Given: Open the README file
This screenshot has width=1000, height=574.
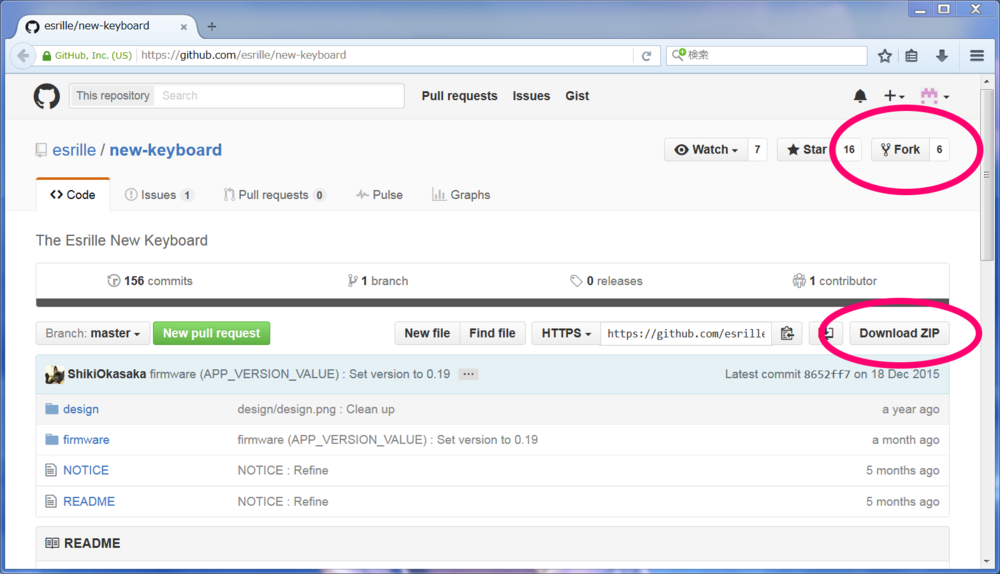Looking at the screenshot, I should point(89,501).
